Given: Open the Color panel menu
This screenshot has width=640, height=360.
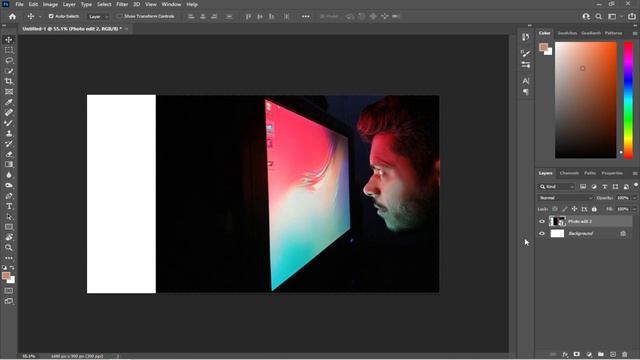Looking at the screenshot, I should (635, 33).
